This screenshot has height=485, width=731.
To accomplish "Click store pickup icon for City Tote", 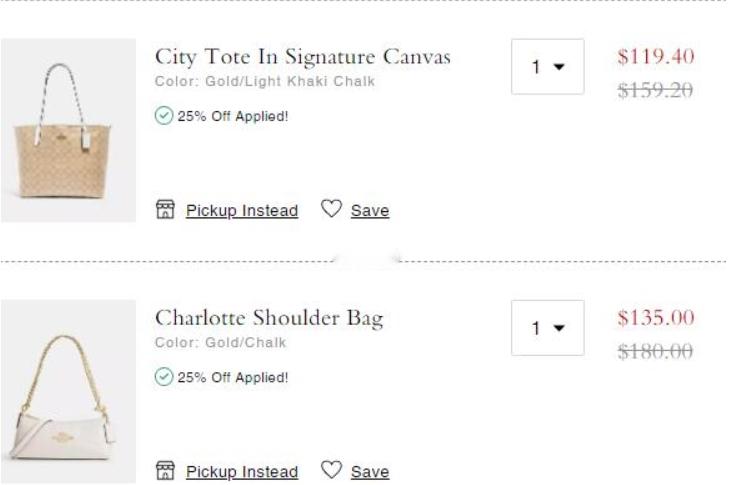I will [165, 209].
